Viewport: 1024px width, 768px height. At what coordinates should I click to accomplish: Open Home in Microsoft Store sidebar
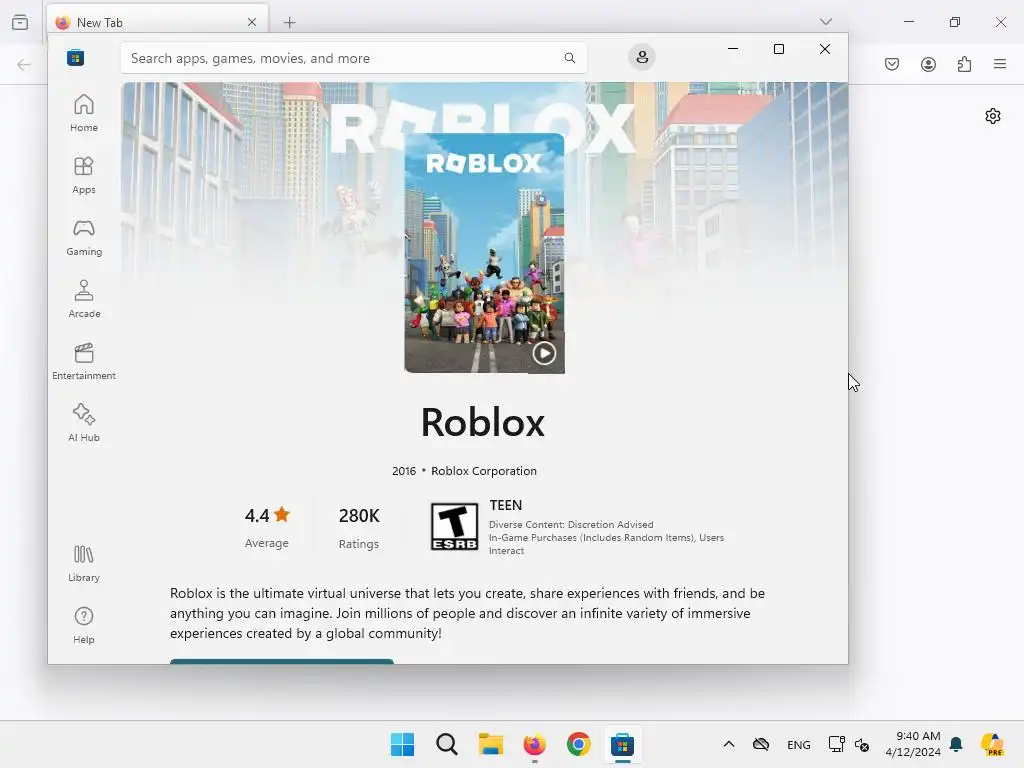(84, 113)
